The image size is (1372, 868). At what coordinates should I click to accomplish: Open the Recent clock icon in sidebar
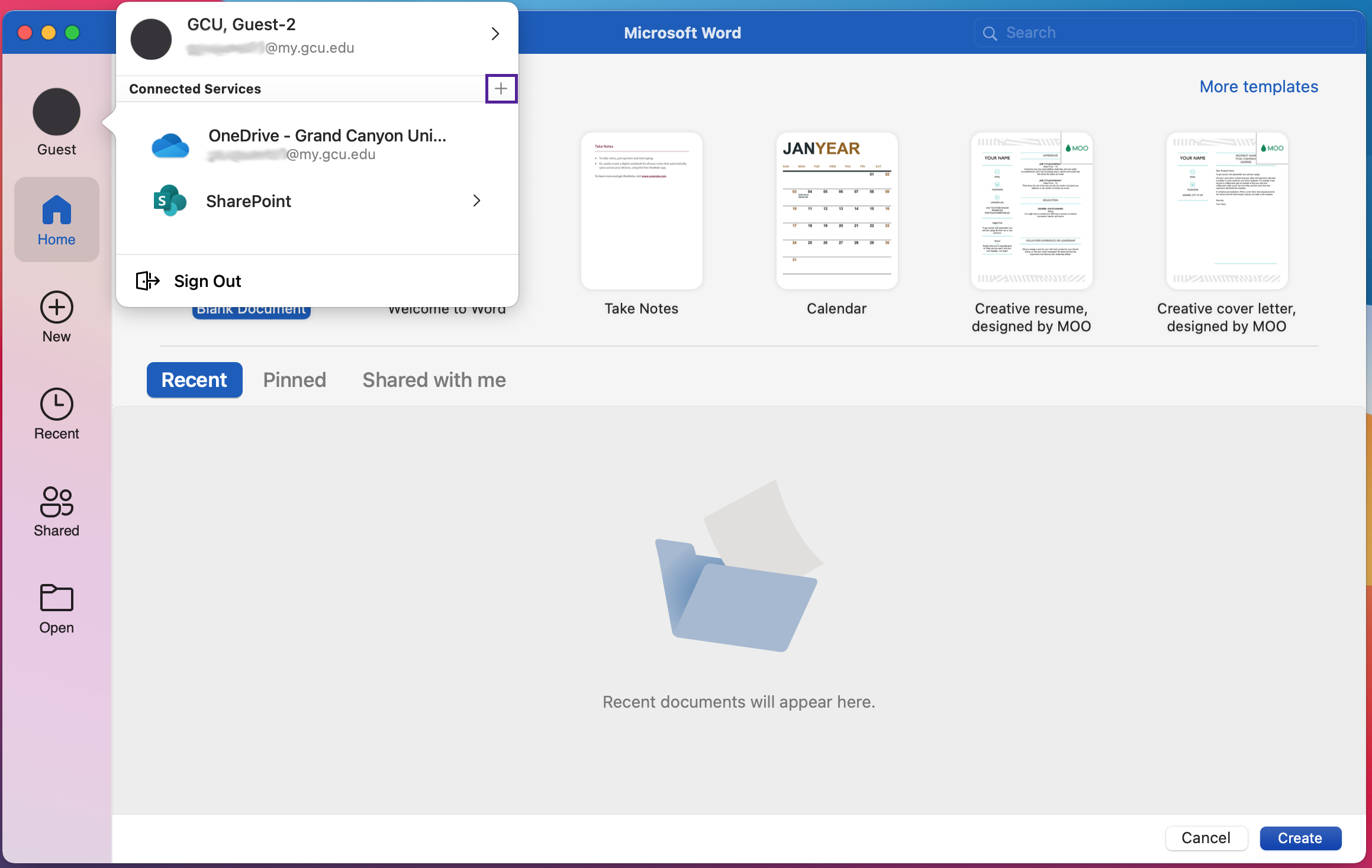56,405
